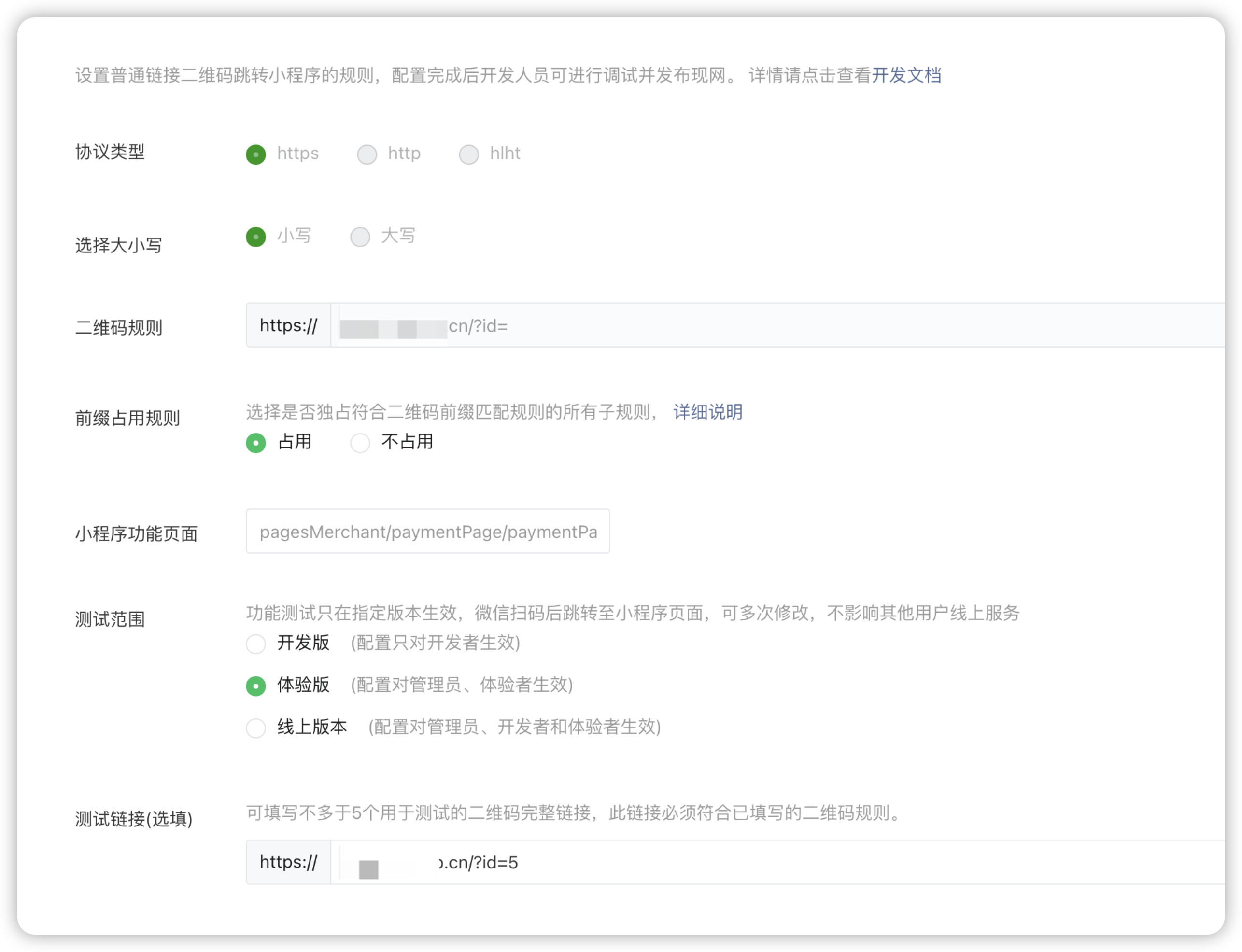This screenshot has width=1242, height=952.
Task: Choose the hlht protocol option
Action: pos(469,154)
